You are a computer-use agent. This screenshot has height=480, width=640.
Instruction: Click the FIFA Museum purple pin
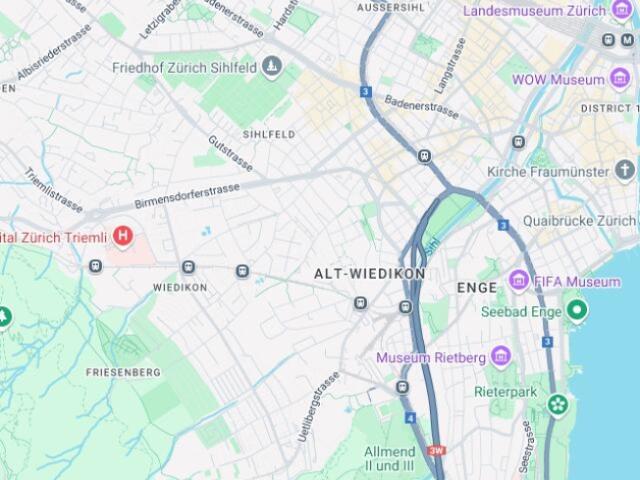(519, 281)
